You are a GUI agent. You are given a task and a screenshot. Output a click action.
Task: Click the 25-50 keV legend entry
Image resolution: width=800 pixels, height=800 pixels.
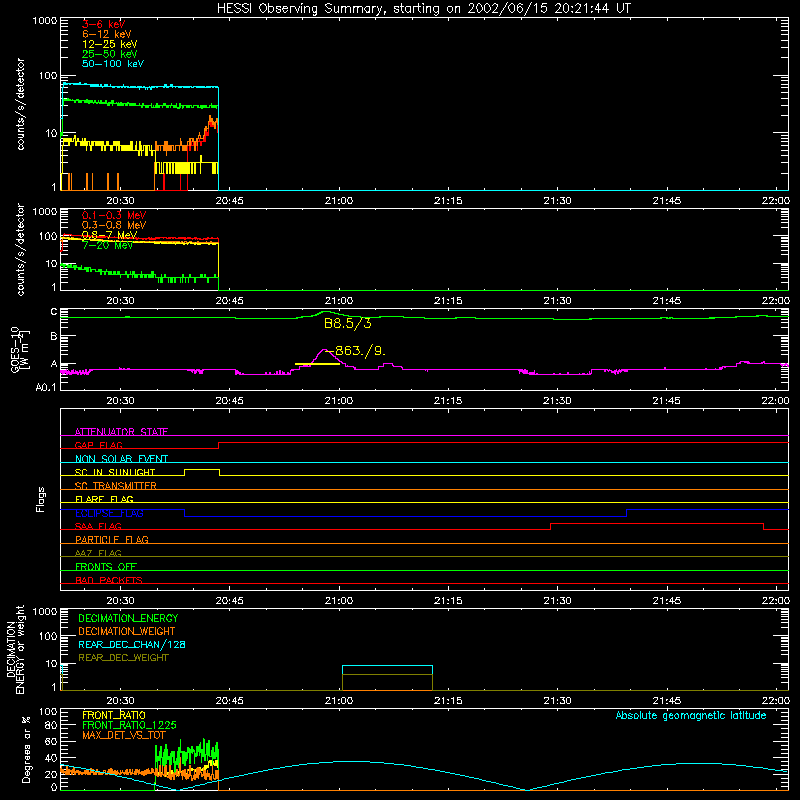(110, 54)
